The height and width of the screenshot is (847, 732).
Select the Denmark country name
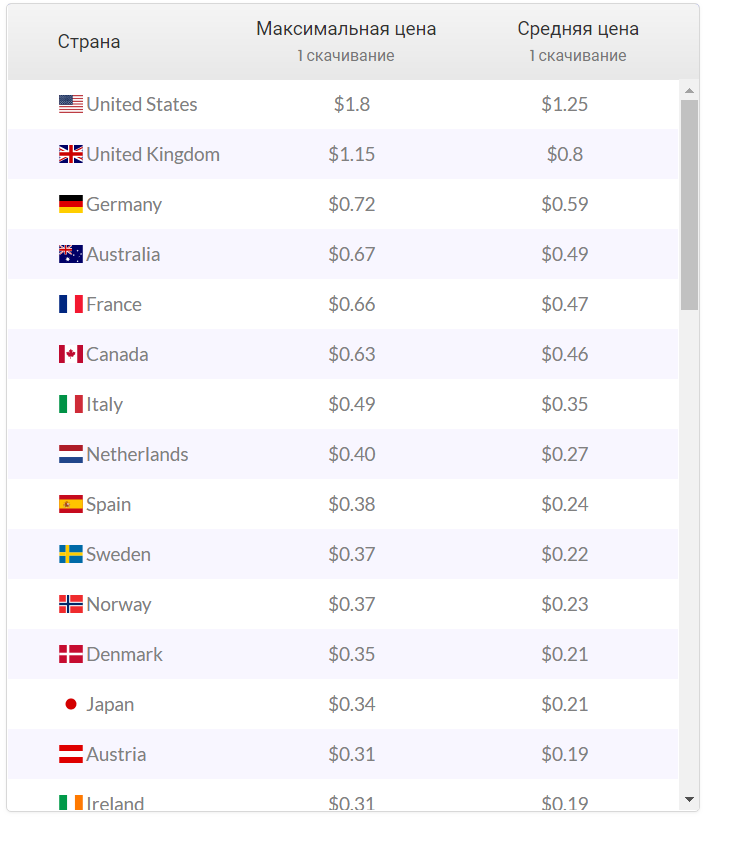[124, 654]
